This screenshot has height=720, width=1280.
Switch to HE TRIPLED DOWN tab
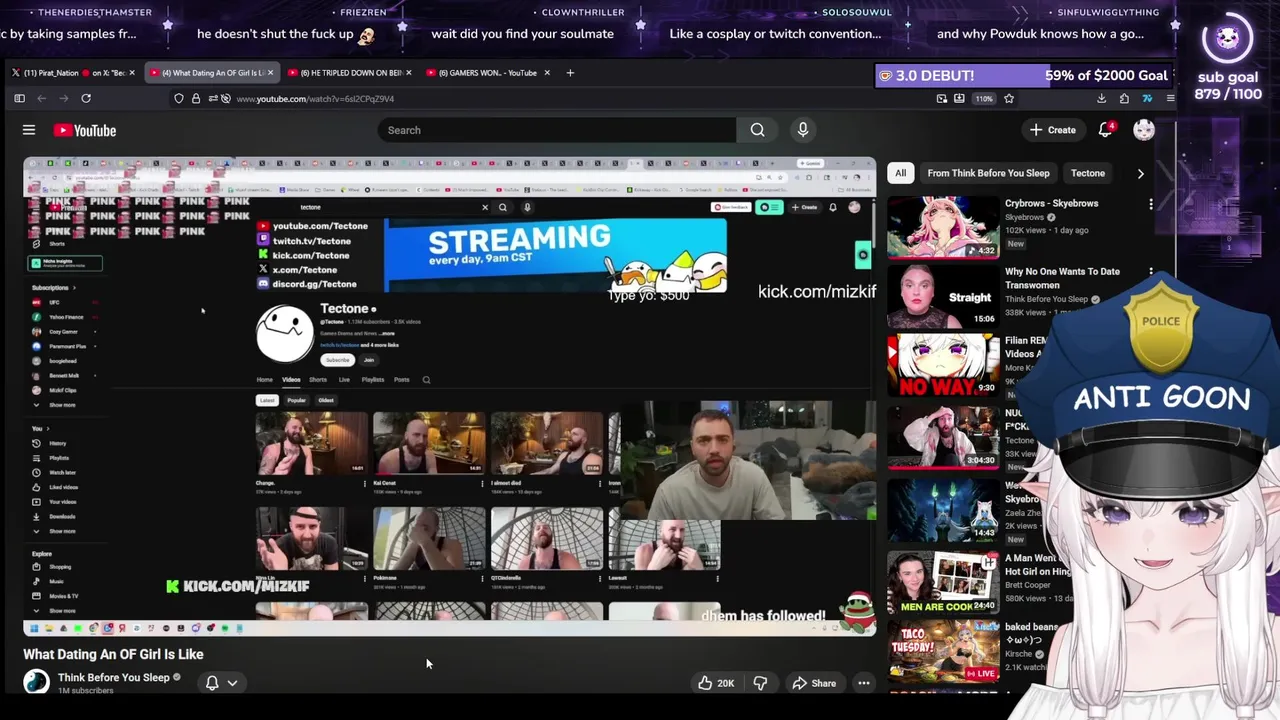(351, 72)
